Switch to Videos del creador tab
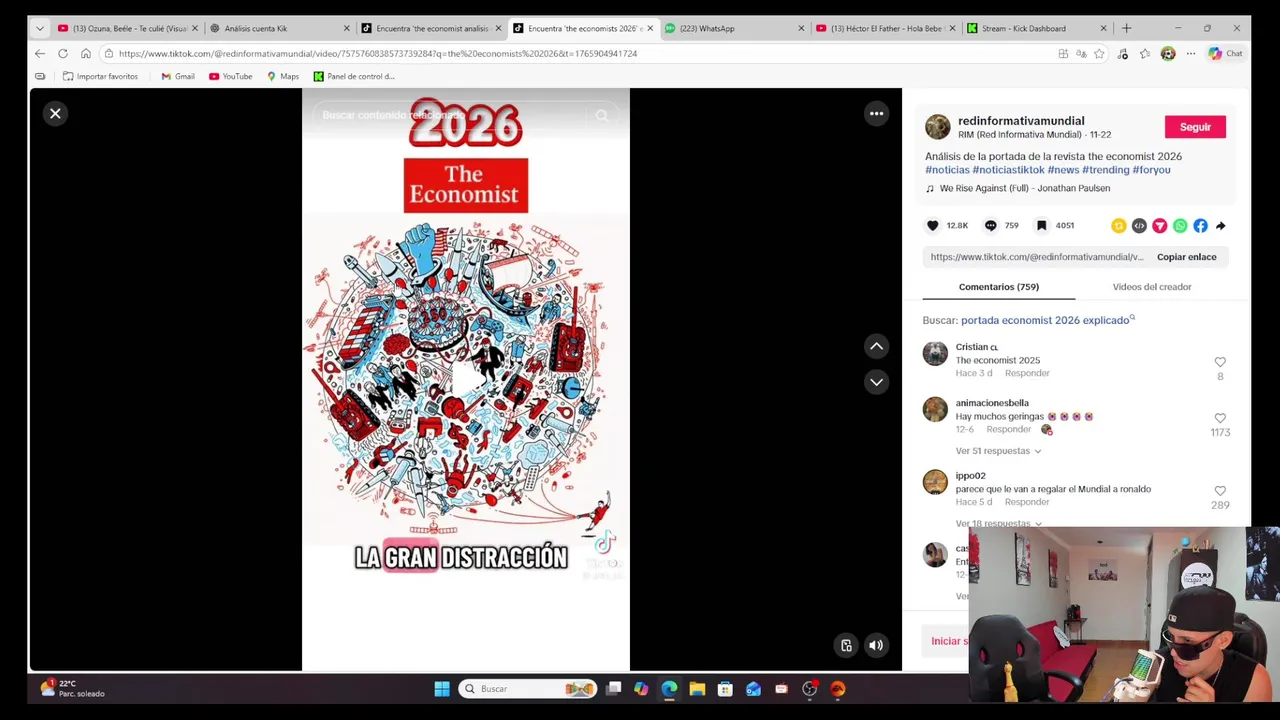Image resolution: width=1280 pixels, height=720 pixels. (1152, 287)
